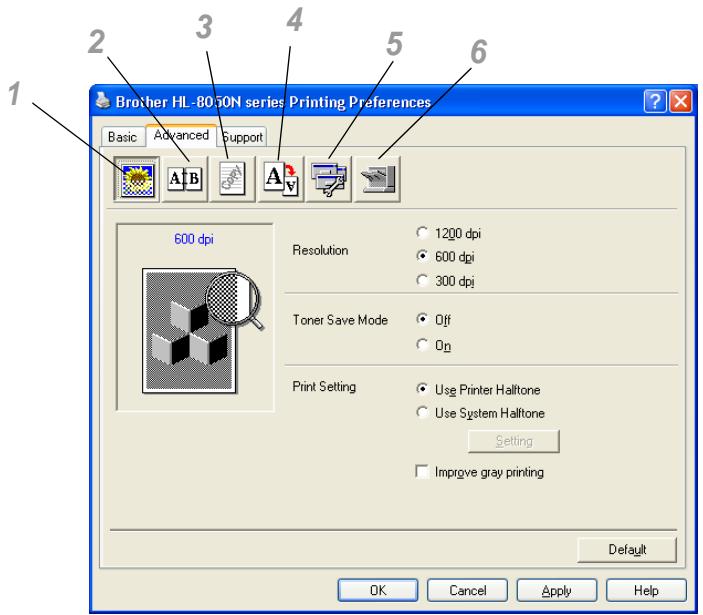The width and height of the screenshot is (703, 615).
Task: Confirm with the OK button
Action: click(x=378, y=590)
